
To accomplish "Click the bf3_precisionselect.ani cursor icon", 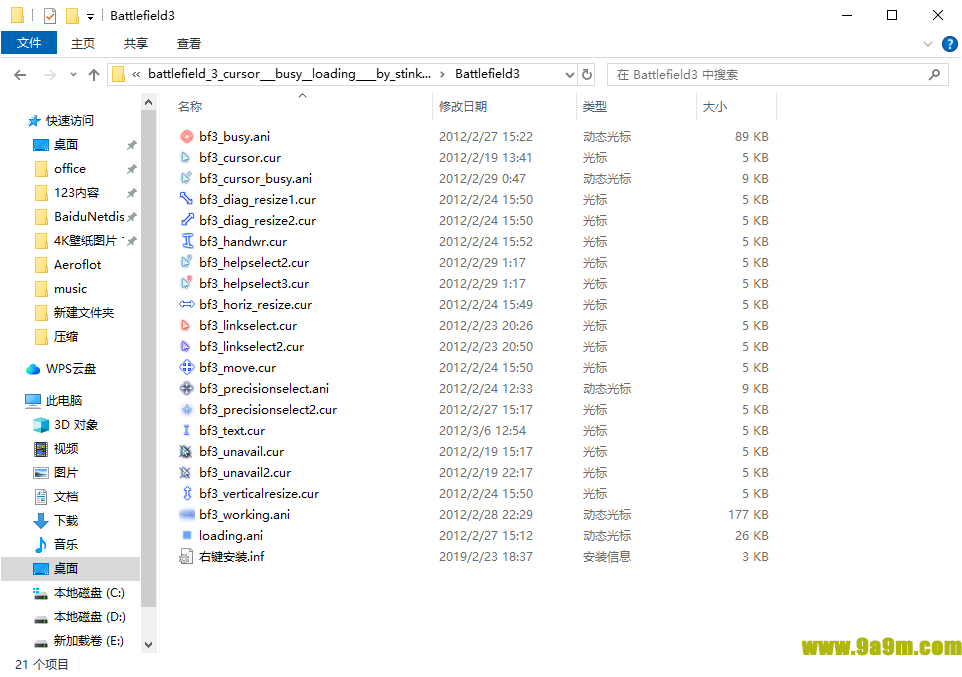I will click(187, 389).
